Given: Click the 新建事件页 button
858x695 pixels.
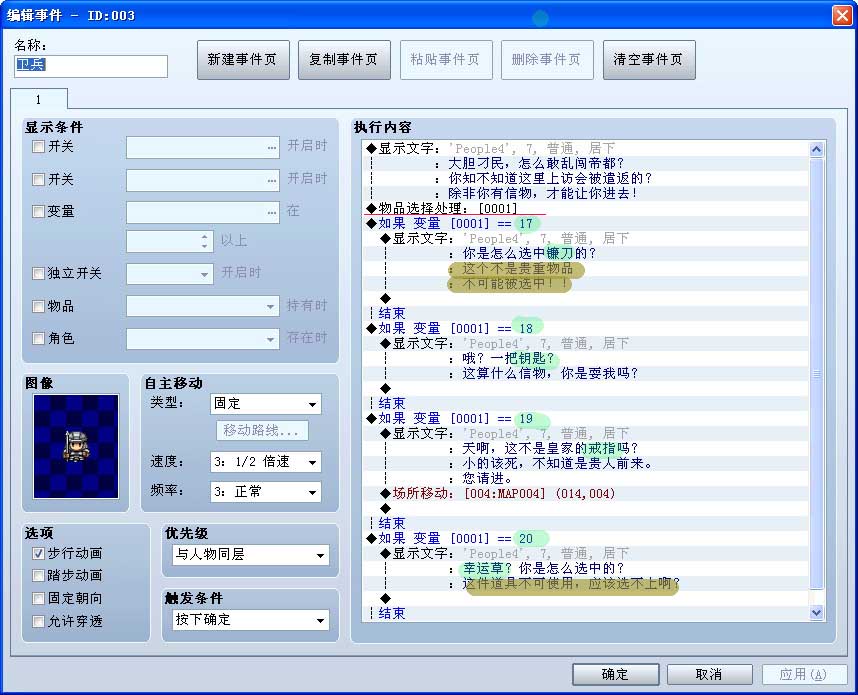Looking at the screenshot, I should click(x=242, y=60).
